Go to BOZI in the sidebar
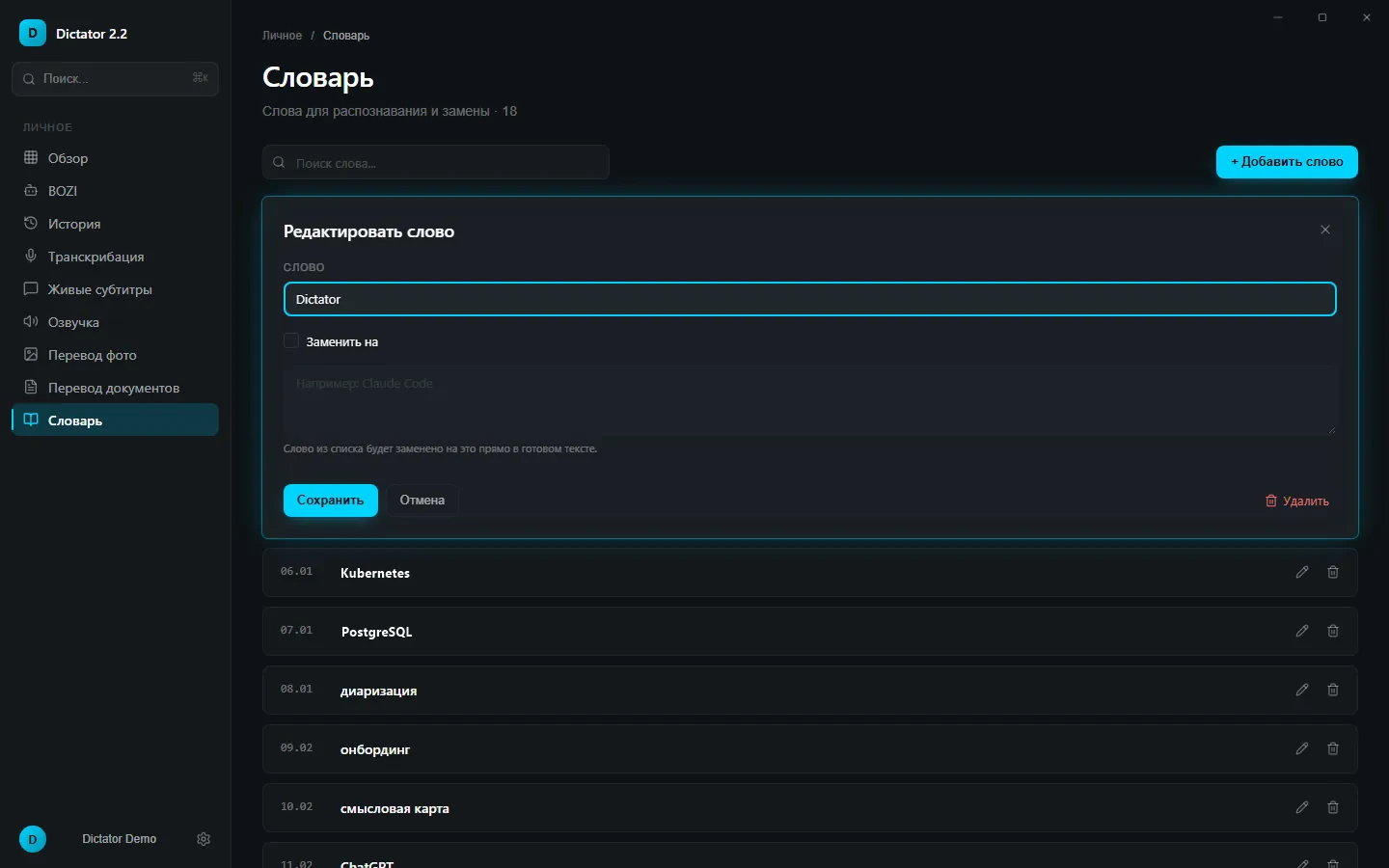This screenshot has width=1389, height=868. click(x=115, y=191)
